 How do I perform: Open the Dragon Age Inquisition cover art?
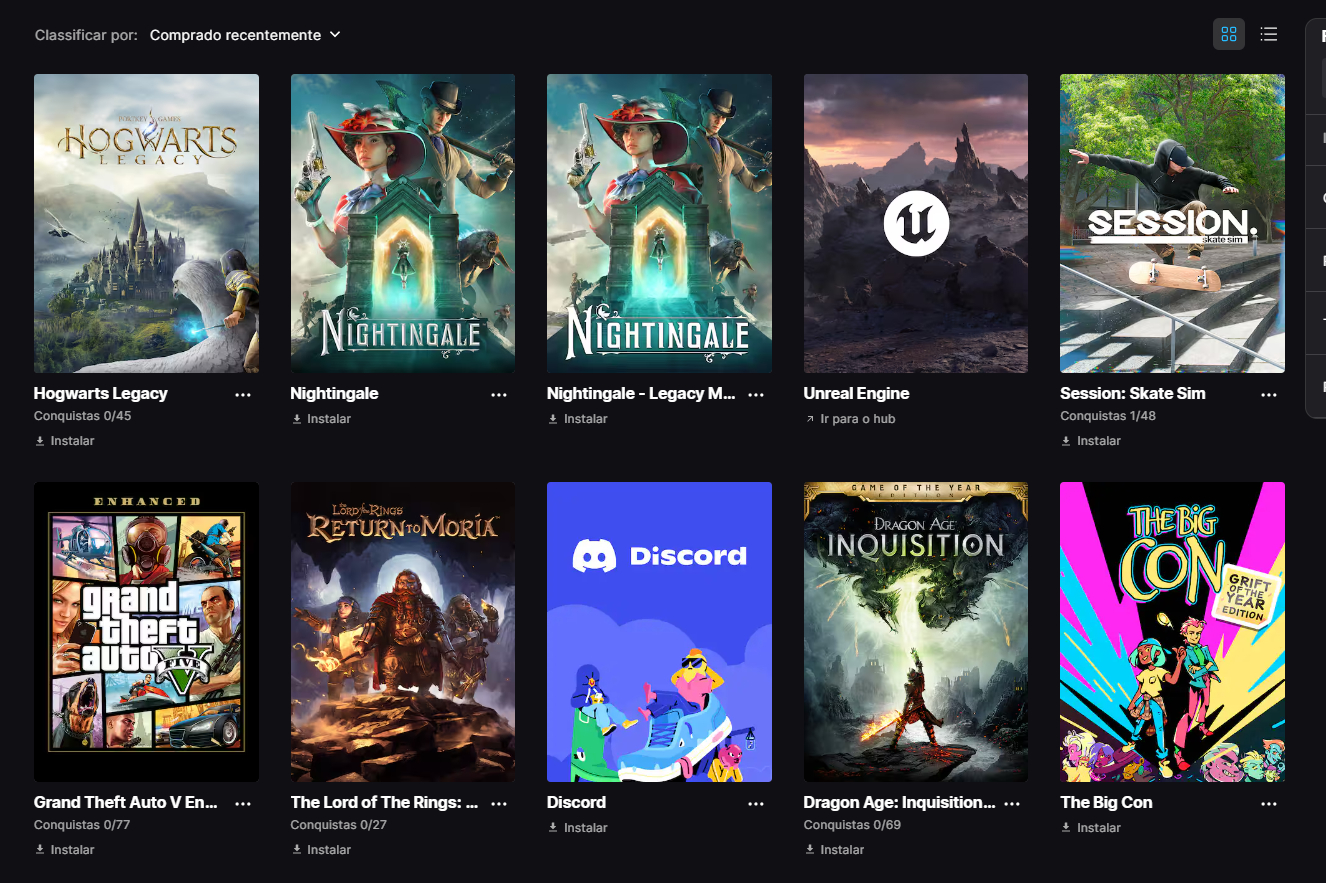[x=916, y=632]
